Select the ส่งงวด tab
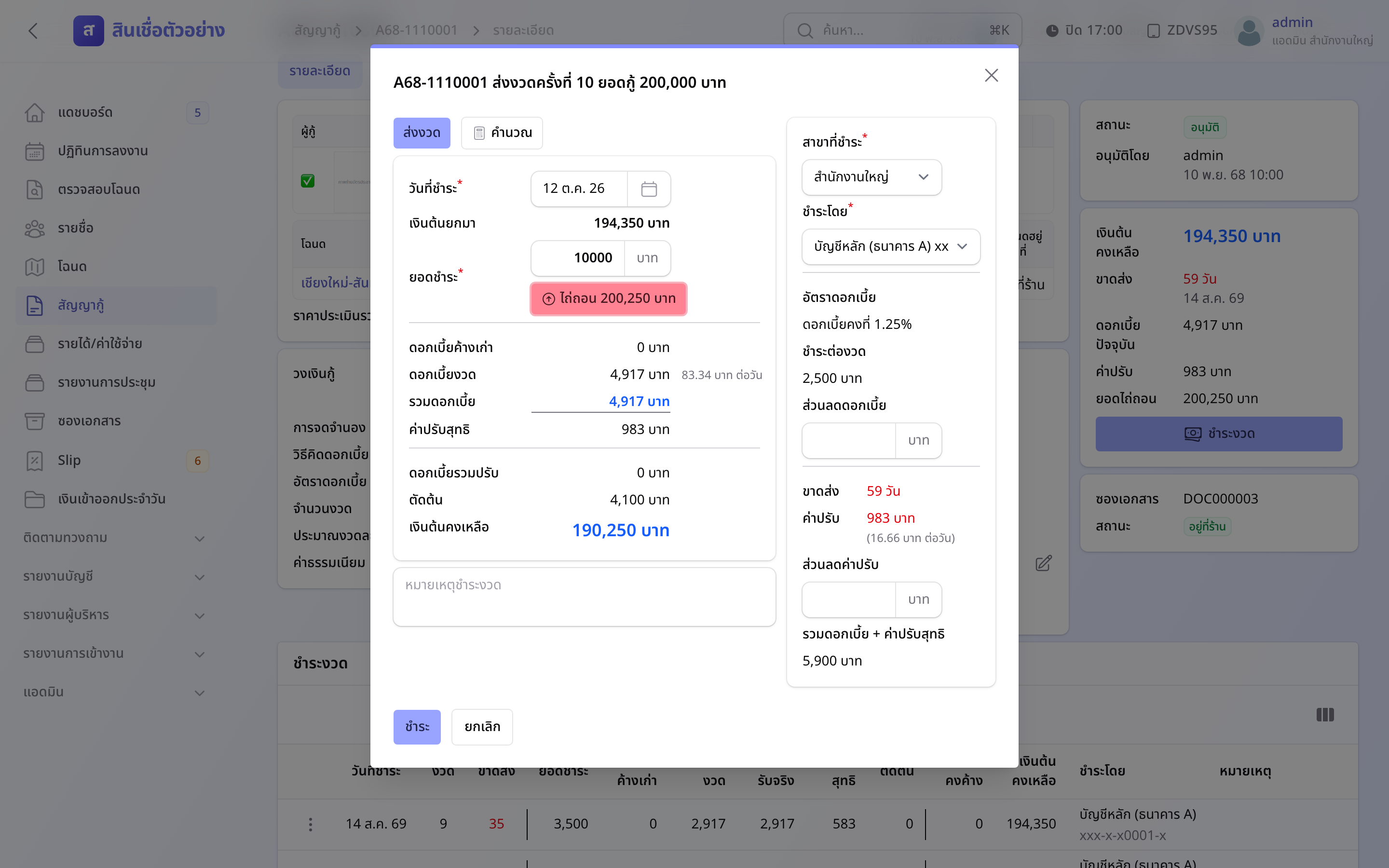Screen dimensions: 1389x868 [422, 133]
